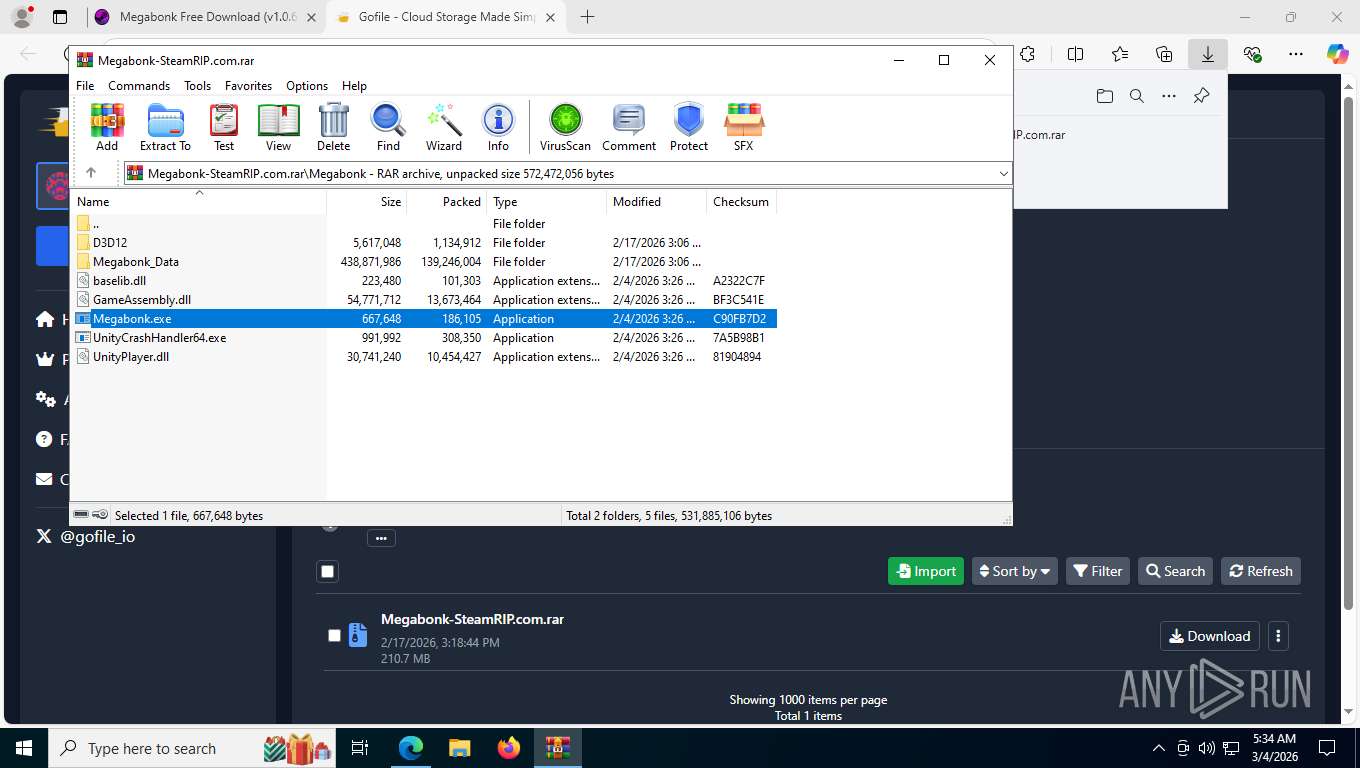Click ellipsis button above file list

point(381,538)
